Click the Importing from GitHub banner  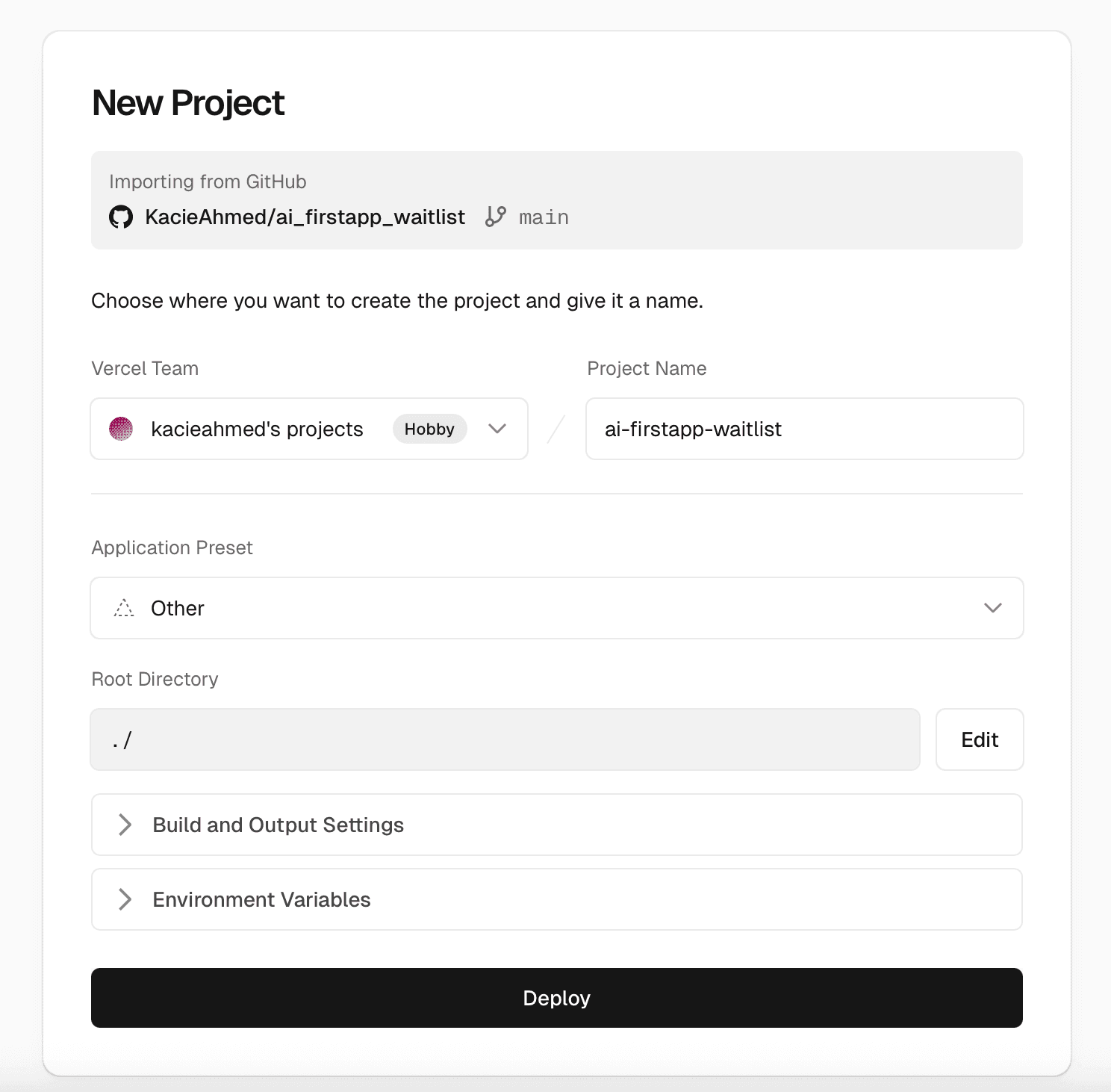[555, 199]
